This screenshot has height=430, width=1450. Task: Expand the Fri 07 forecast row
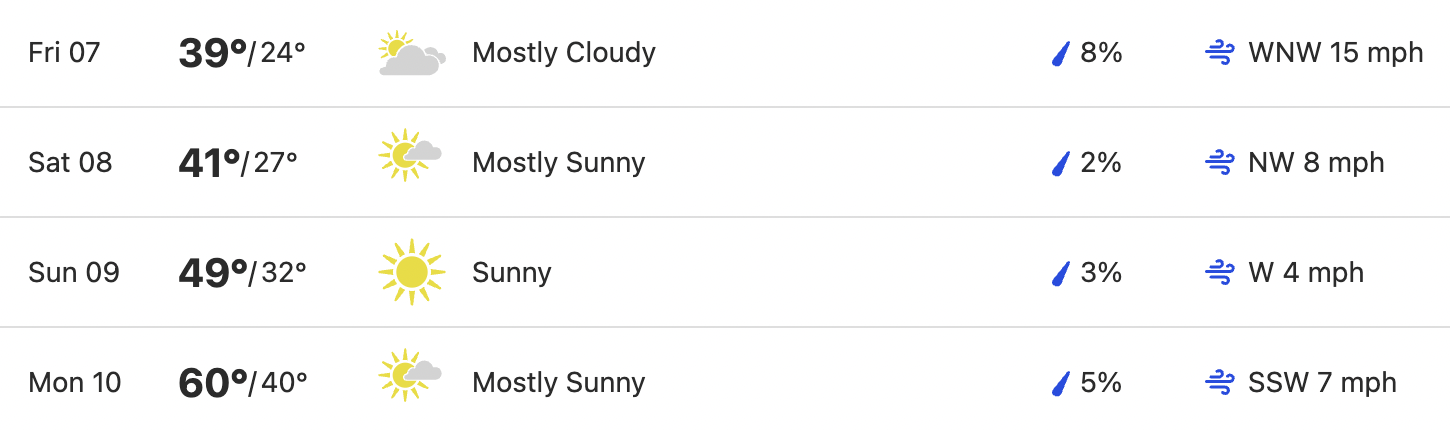click(x=725, y=53)
